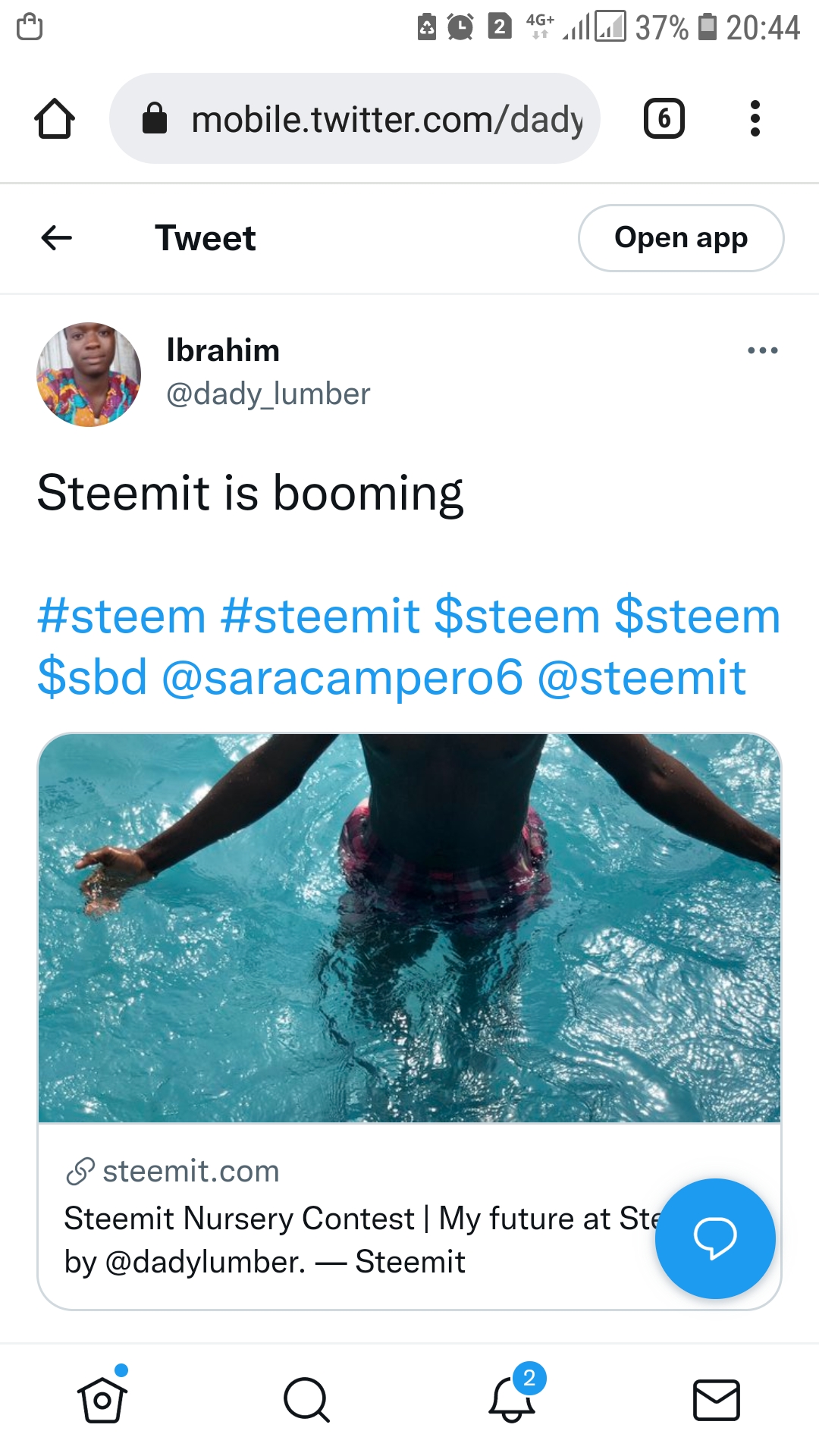This screenshot has width=819, height=1456.
Task: Show the open tabs counter
Action: click(664, 118)
